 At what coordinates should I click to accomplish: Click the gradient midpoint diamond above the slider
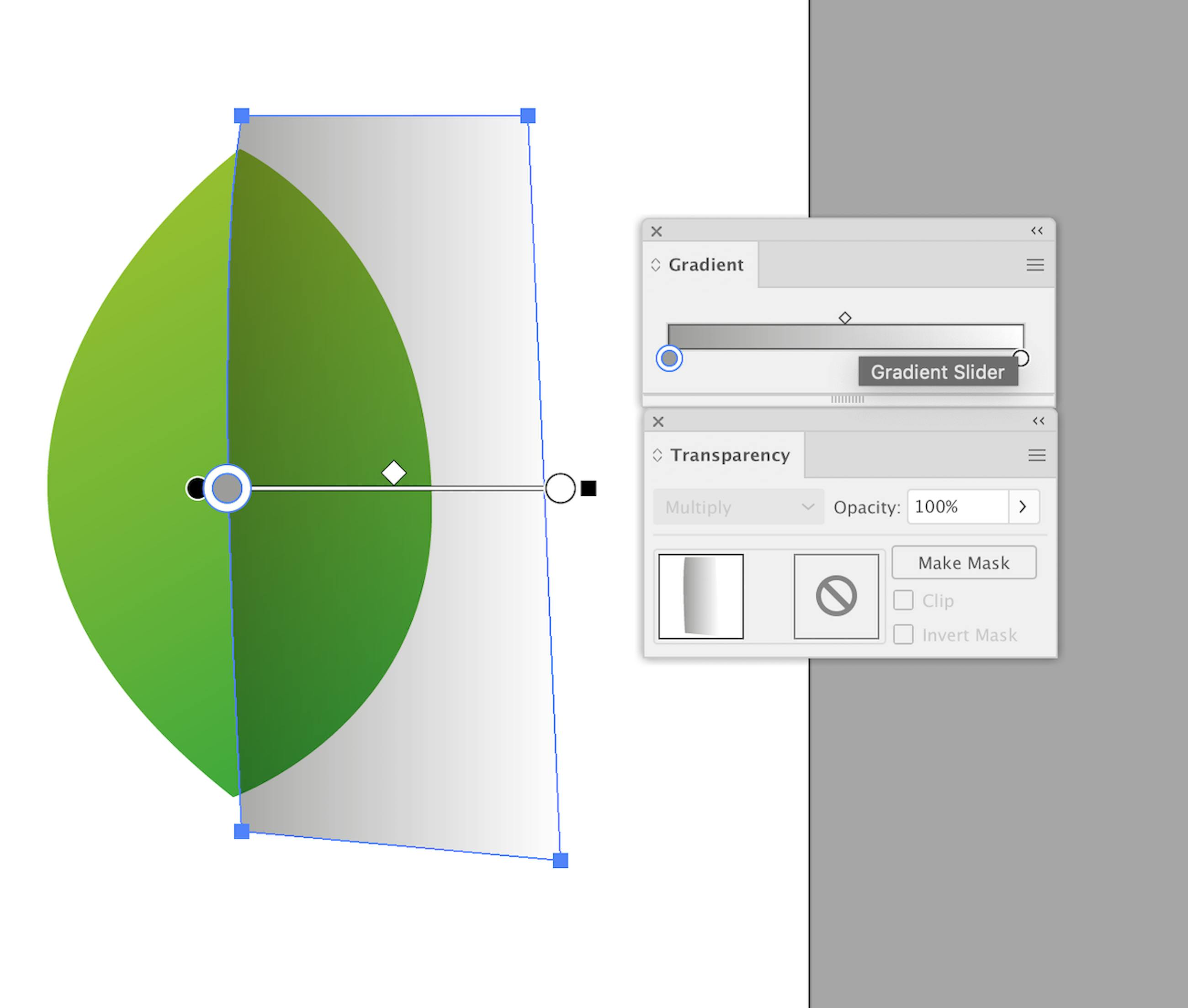click(x=845, y=317)
